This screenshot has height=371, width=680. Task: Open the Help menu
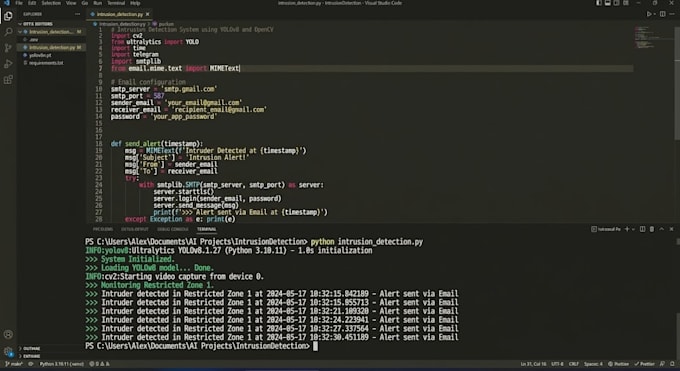[x=135, y=3]
